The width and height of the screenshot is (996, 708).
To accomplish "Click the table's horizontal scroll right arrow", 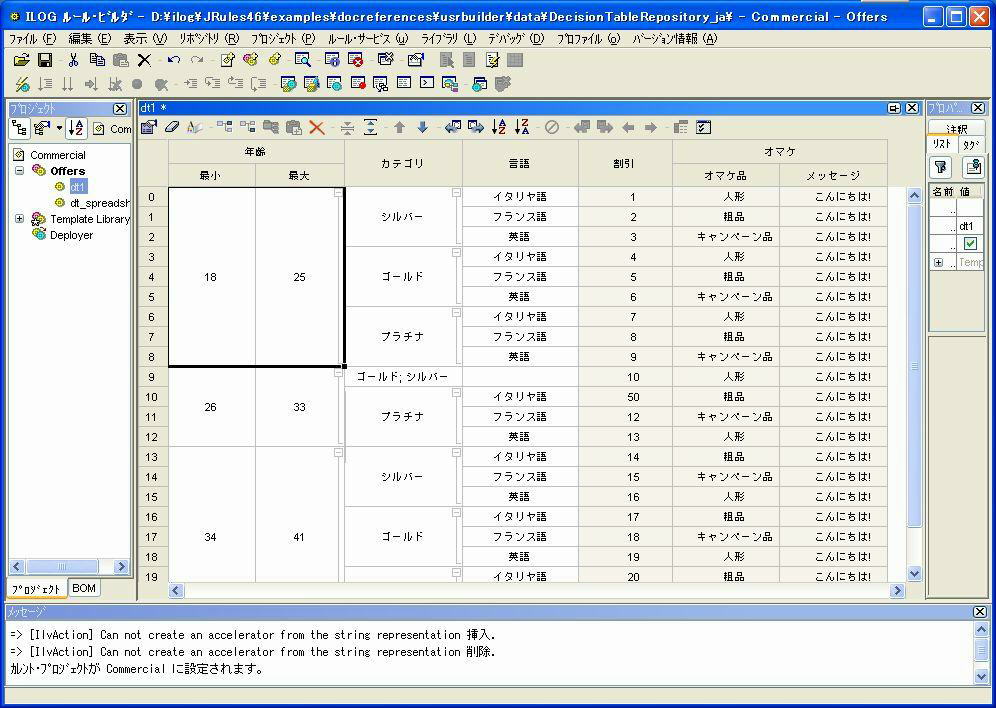I will 897,591.
